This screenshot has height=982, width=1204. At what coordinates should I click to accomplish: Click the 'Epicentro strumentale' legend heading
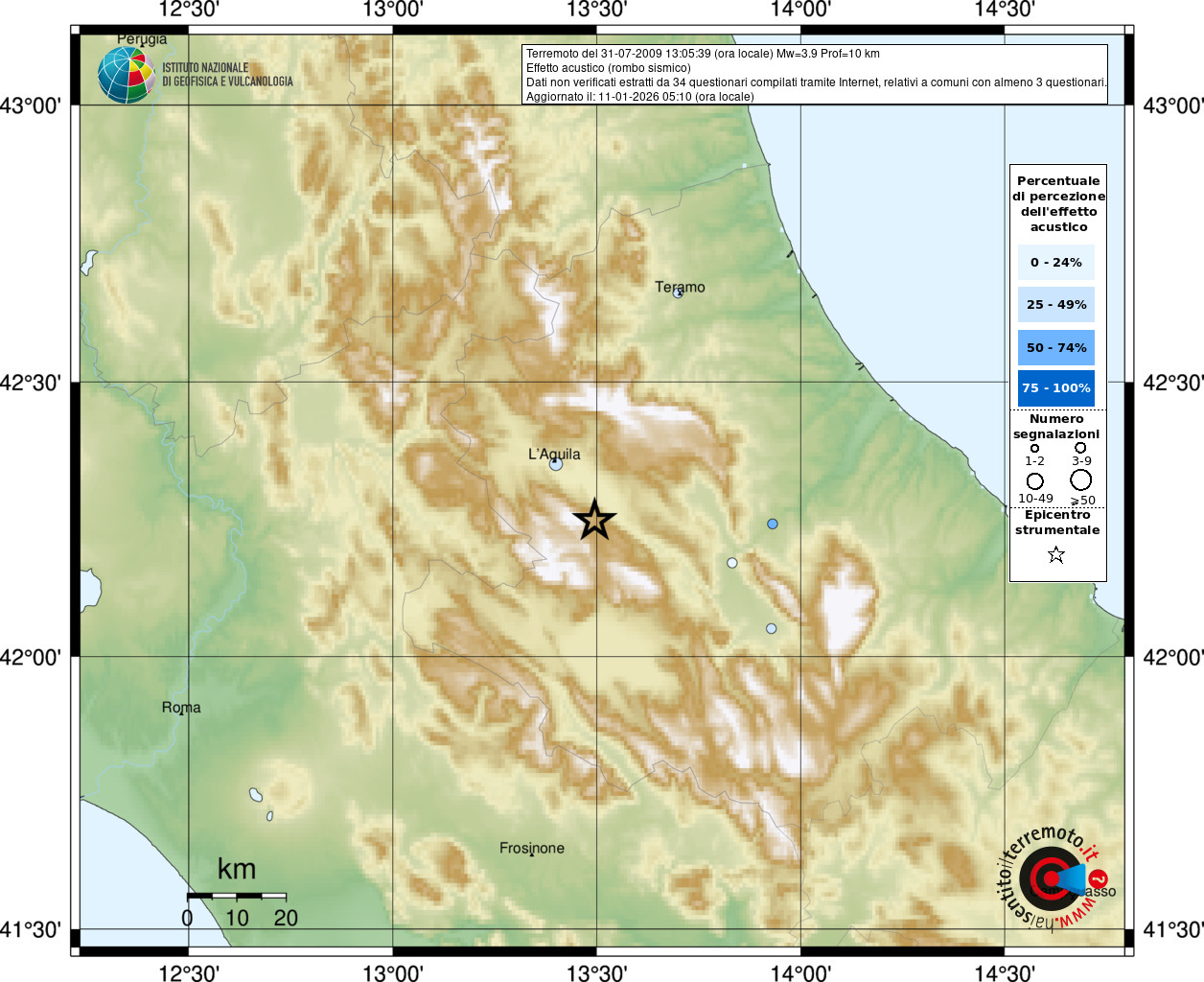1057,523
